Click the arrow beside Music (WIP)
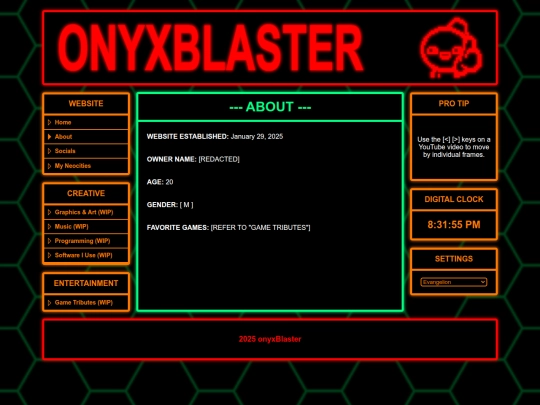 pyautogui.click(x=49, y=227)
